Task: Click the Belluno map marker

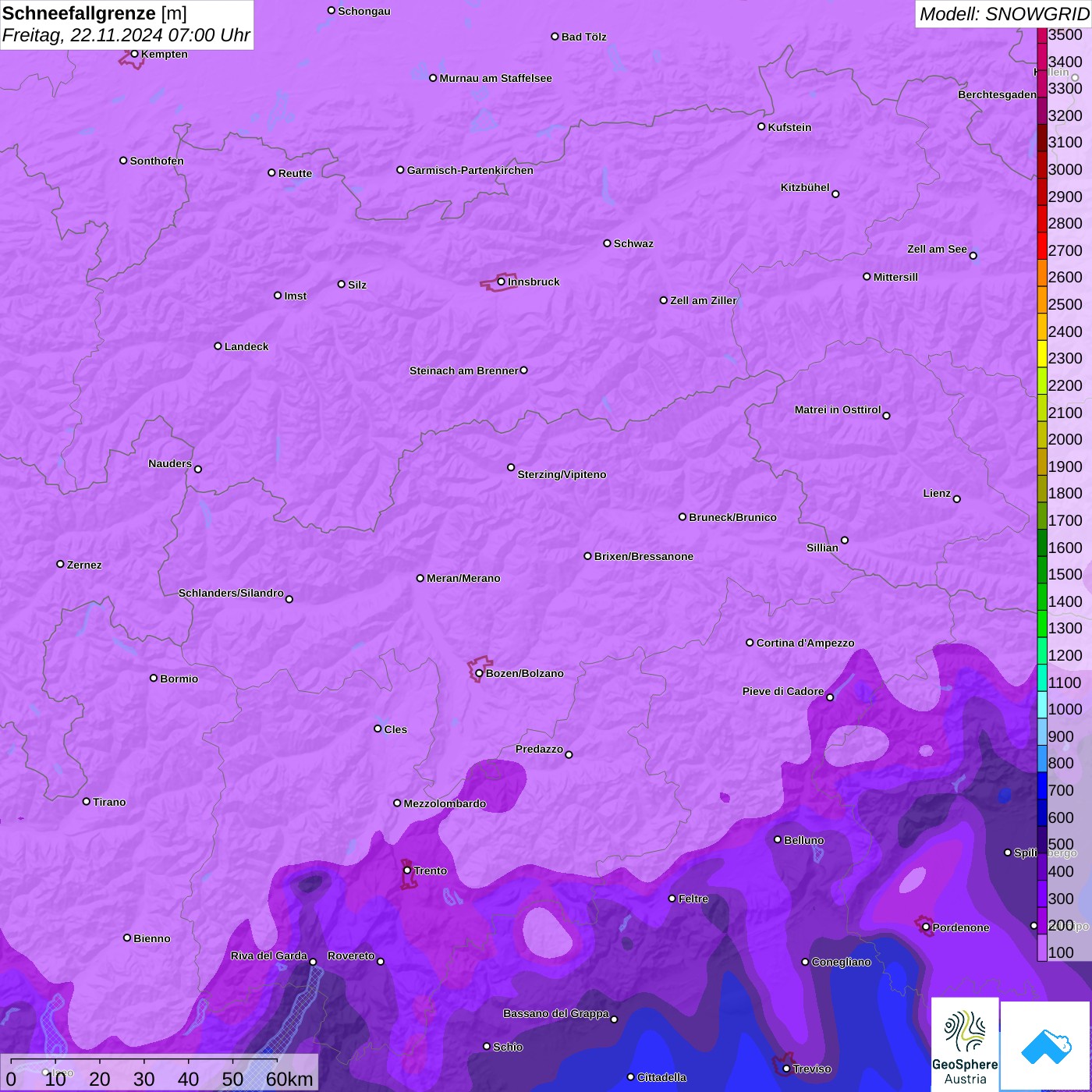Action: point(778,839)
